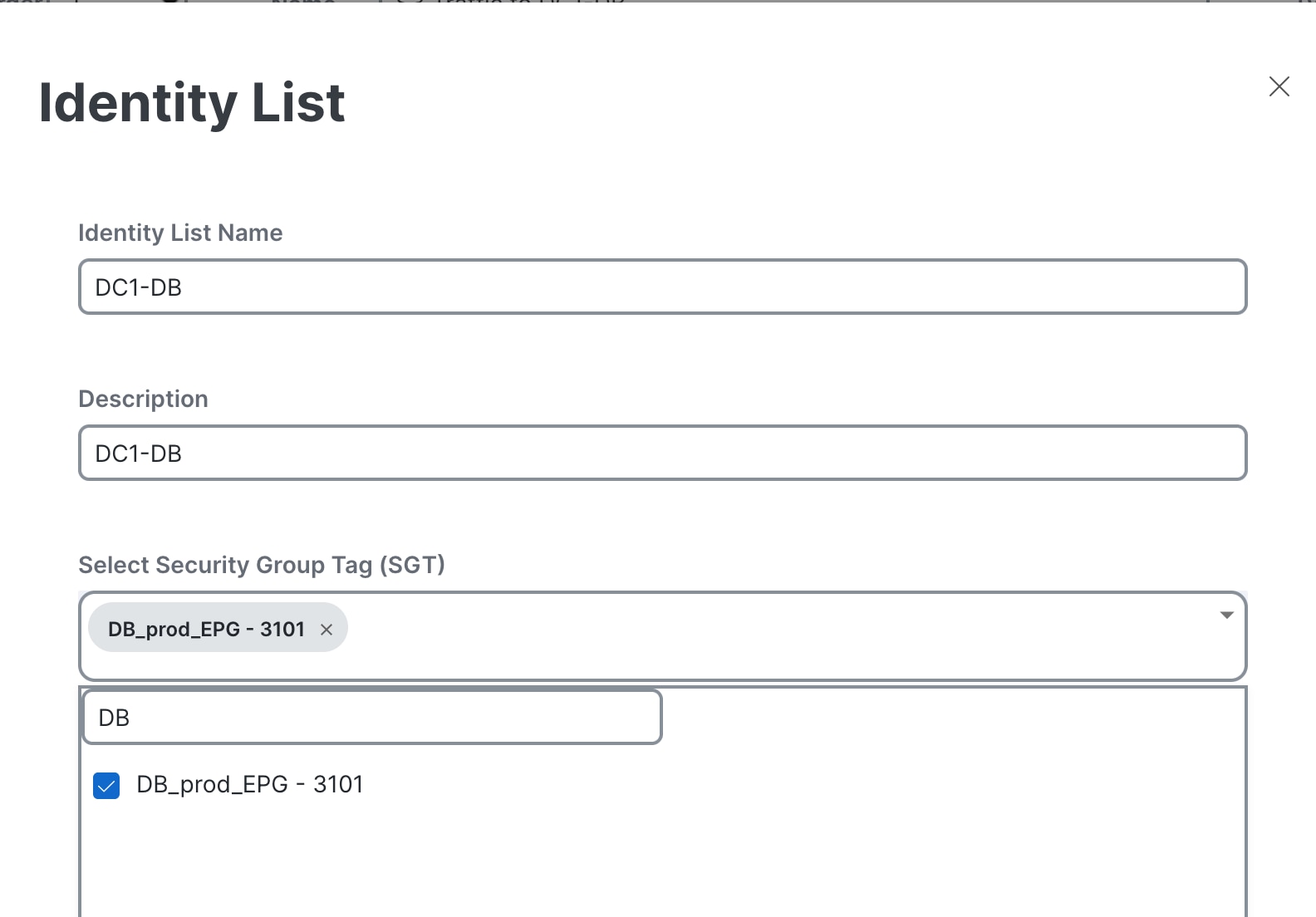Uncheck the DB_prod_EPG - 3101 checkbox
Viewport: 1316px width, 917px height.
pos(106,785)
